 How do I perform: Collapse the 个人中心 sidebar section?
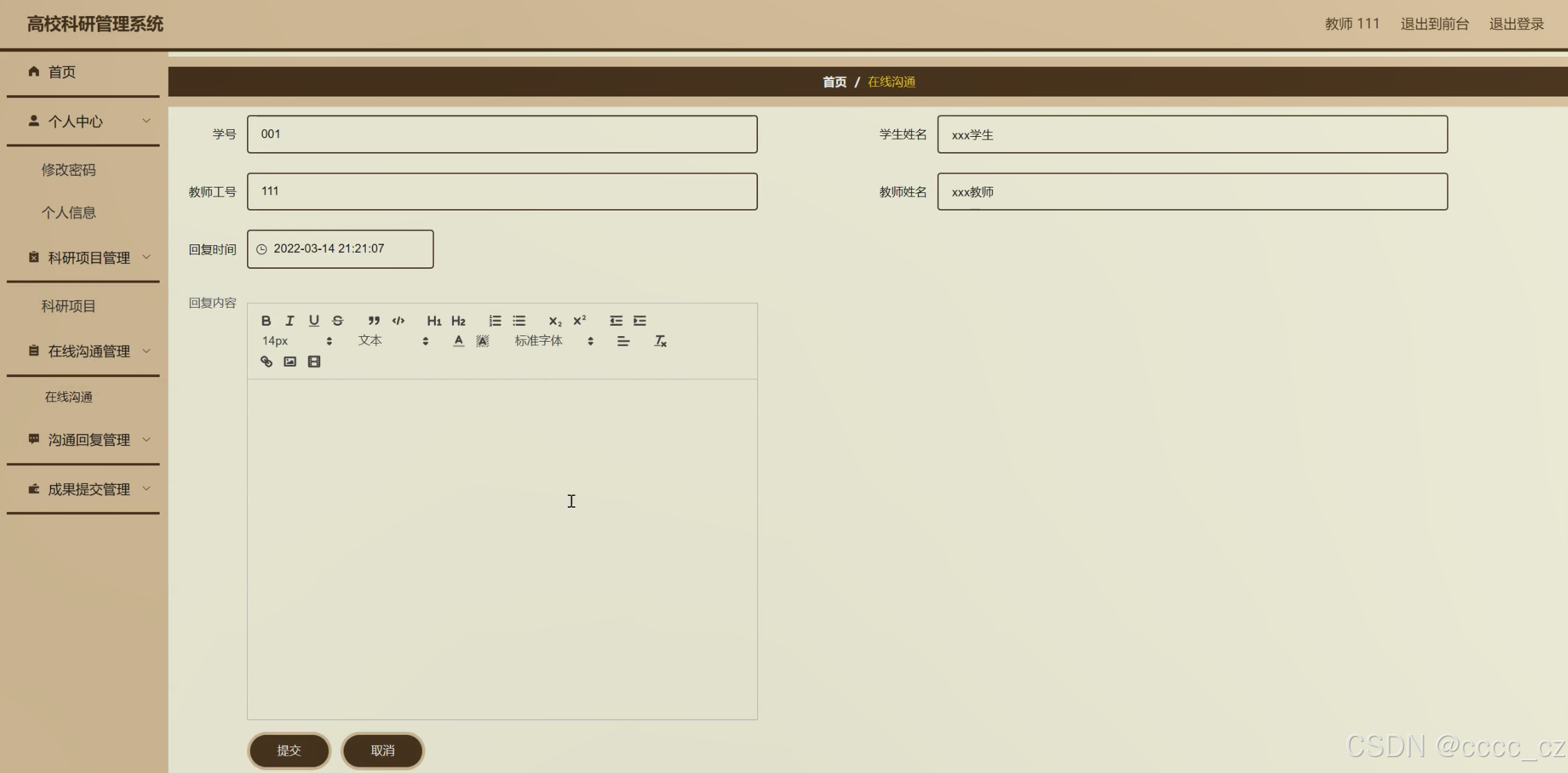(83, 122)
